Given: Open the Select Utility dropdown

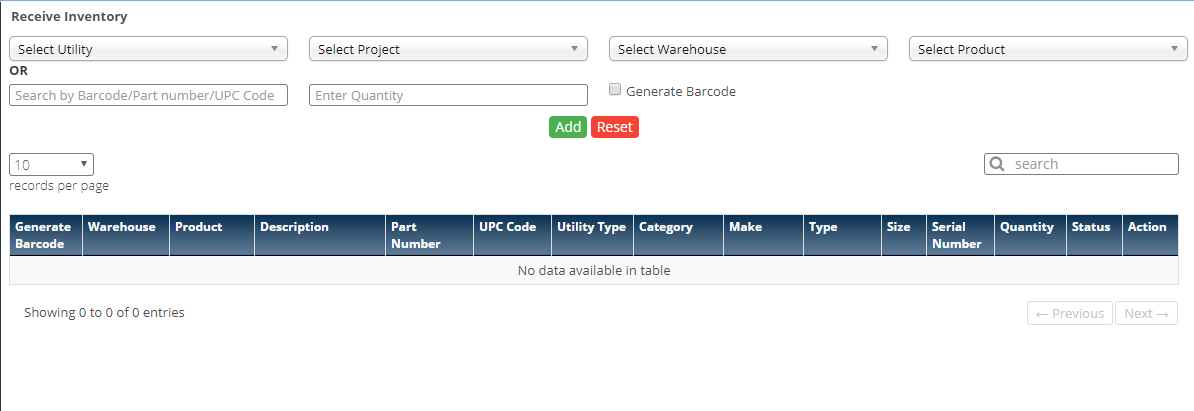Looking at the screenshot, I should (x=148, y=49).
